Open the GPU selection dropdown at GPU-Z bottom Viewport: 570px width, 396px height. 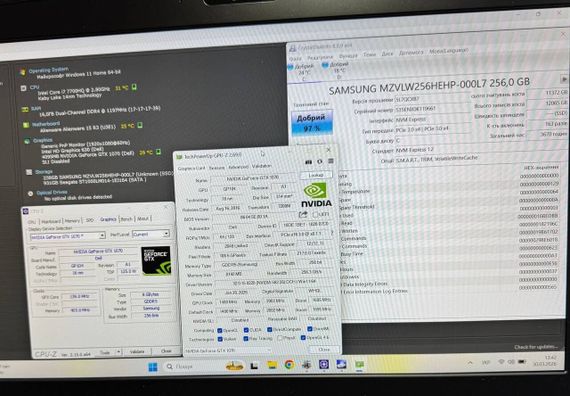228,351
